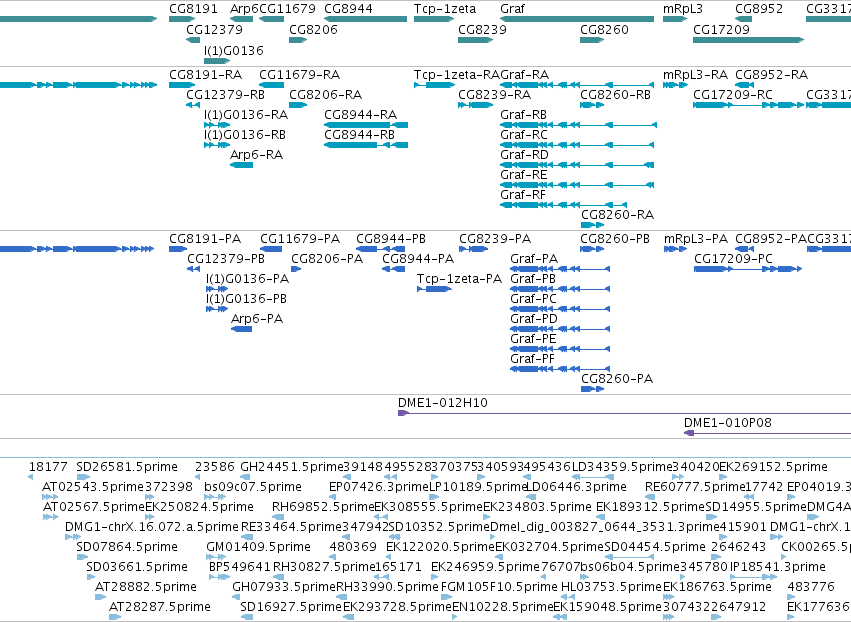Viewport: 851px width, 622px height.
Task: Select EST DMG1-chrX.16.072.a.5prime
Action: [73, 537]
